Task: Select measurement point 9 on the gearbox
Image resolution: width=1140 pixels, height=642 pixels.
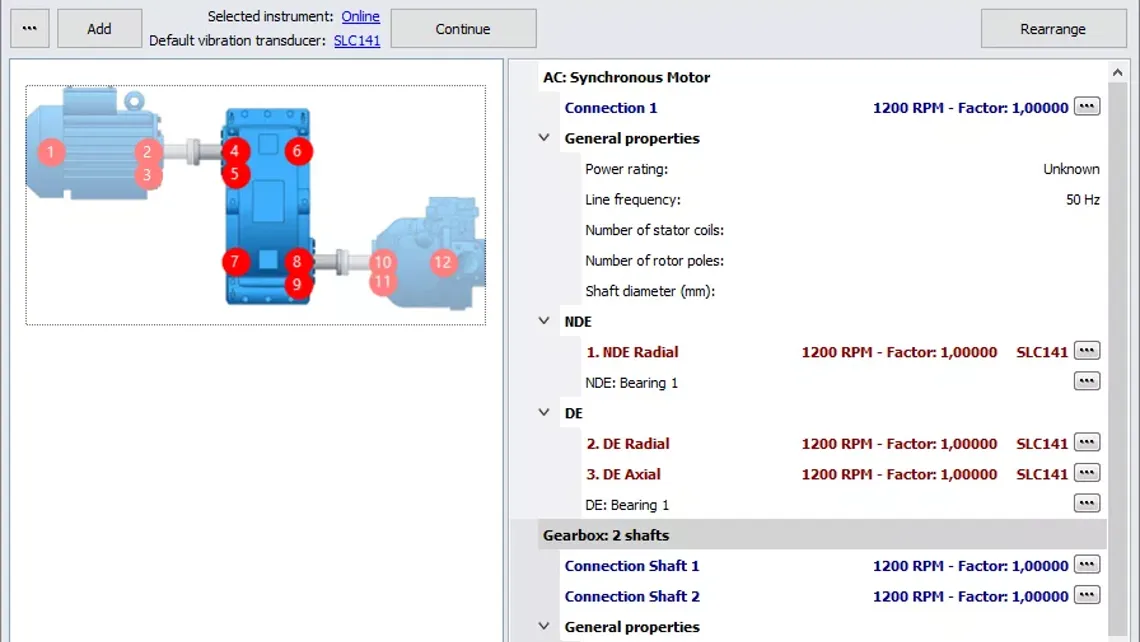Action: click(296, 284)
